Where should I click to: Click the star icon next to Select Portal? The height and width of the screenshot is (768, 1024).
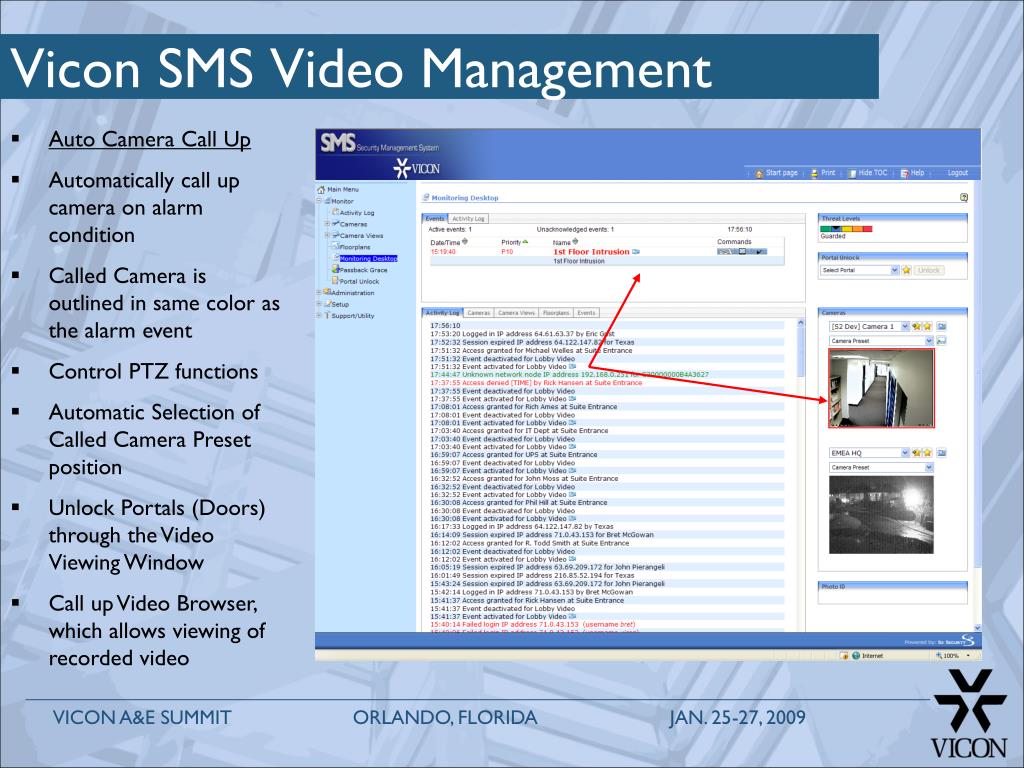906,270
